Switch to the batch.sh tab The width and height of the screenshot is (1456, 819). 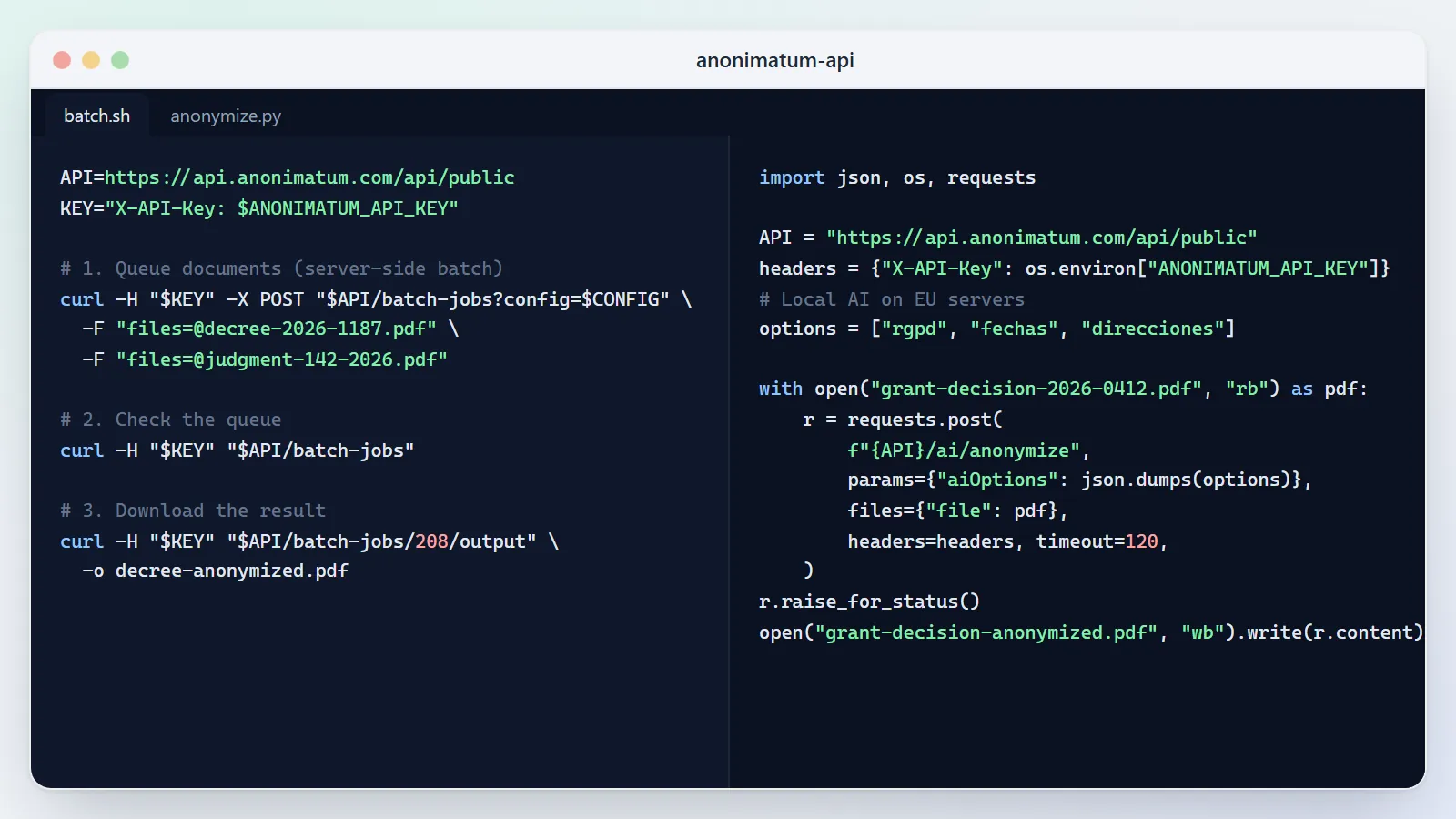(x=96, y=116)
